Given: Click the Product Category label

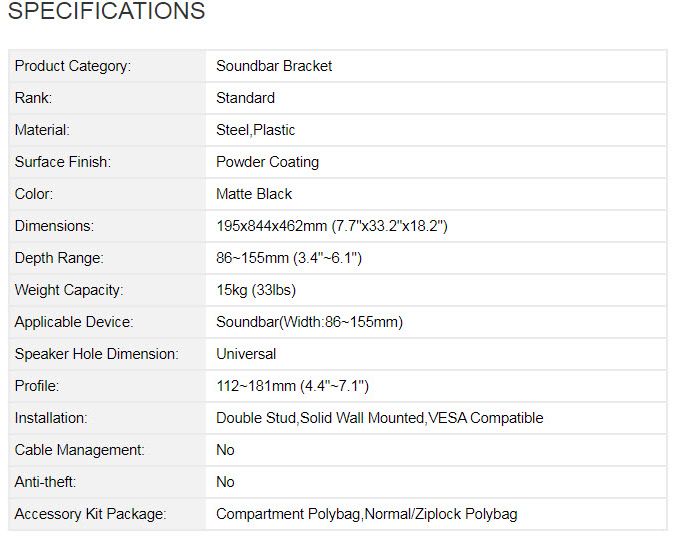Looking at the screenshot, I should (73, 66).
